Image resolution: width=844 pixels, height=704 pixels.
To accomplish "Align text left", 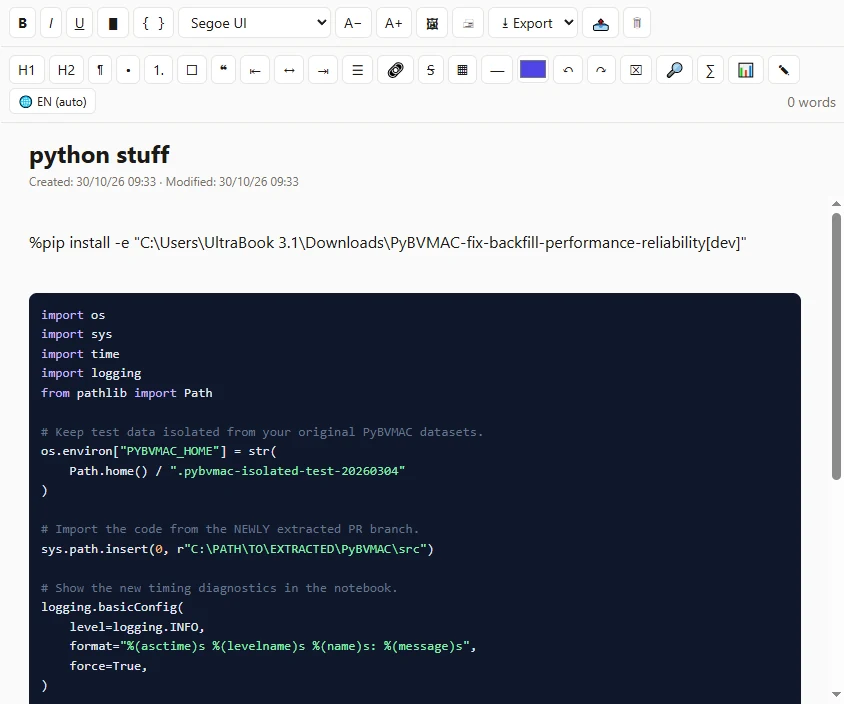I will pyautogui.click(x=255, y=70).
